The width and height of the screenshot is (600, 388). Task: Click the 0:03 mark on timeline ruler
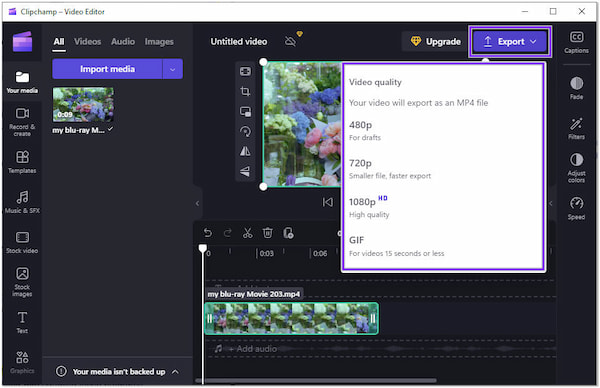point(266,253)
